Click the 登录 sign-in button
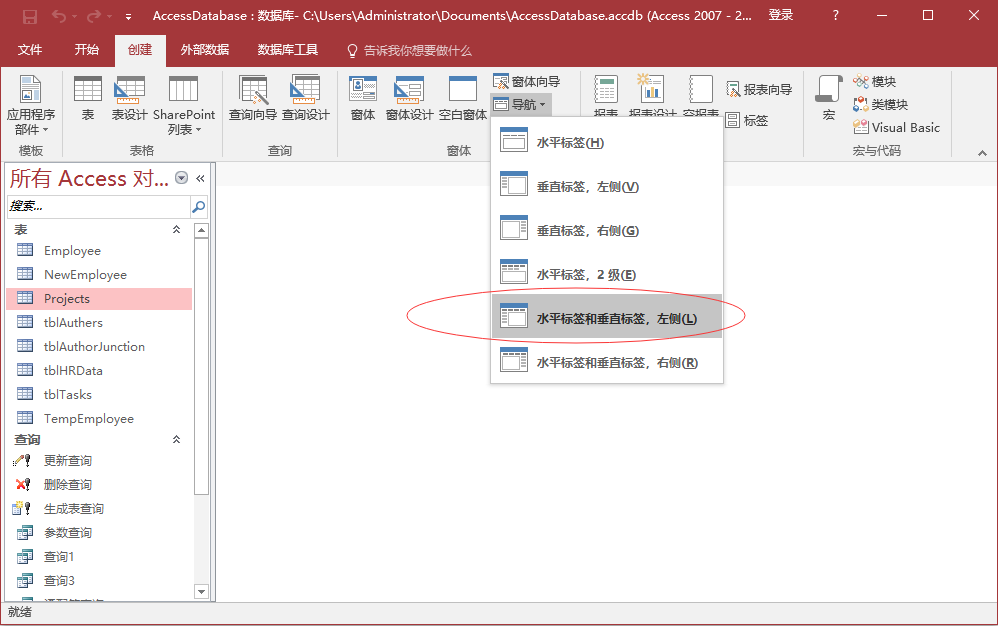This screenshot has width=998, height=626. [x=781, y=16]
